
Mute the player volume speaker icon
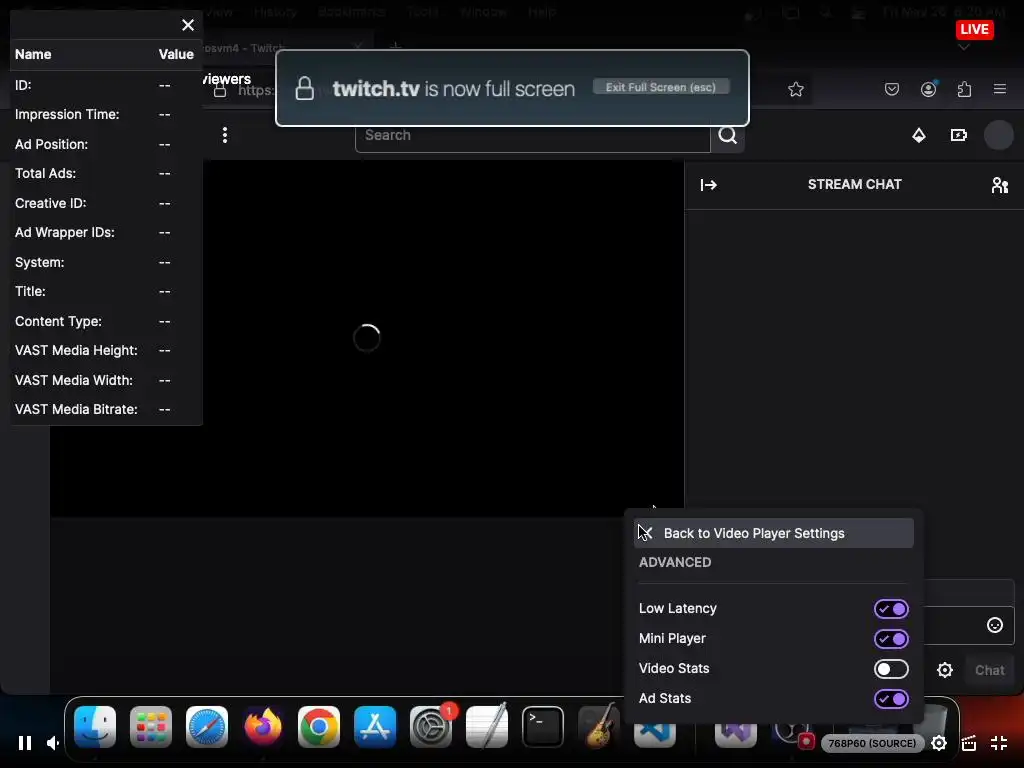[54, 743]
